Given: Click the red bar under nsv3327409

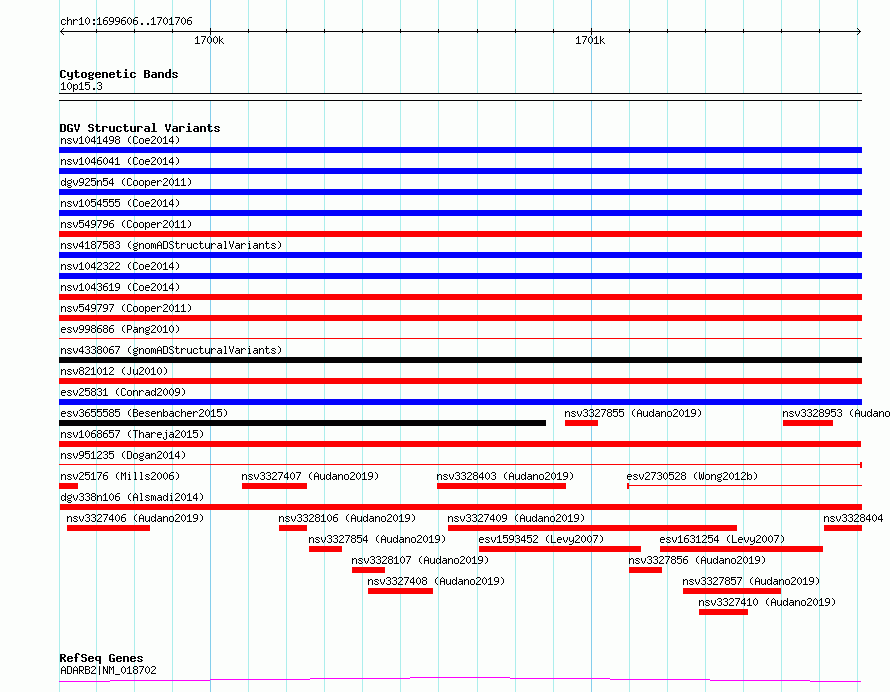Looking at the screenshot, I should [x=592, y=528].
